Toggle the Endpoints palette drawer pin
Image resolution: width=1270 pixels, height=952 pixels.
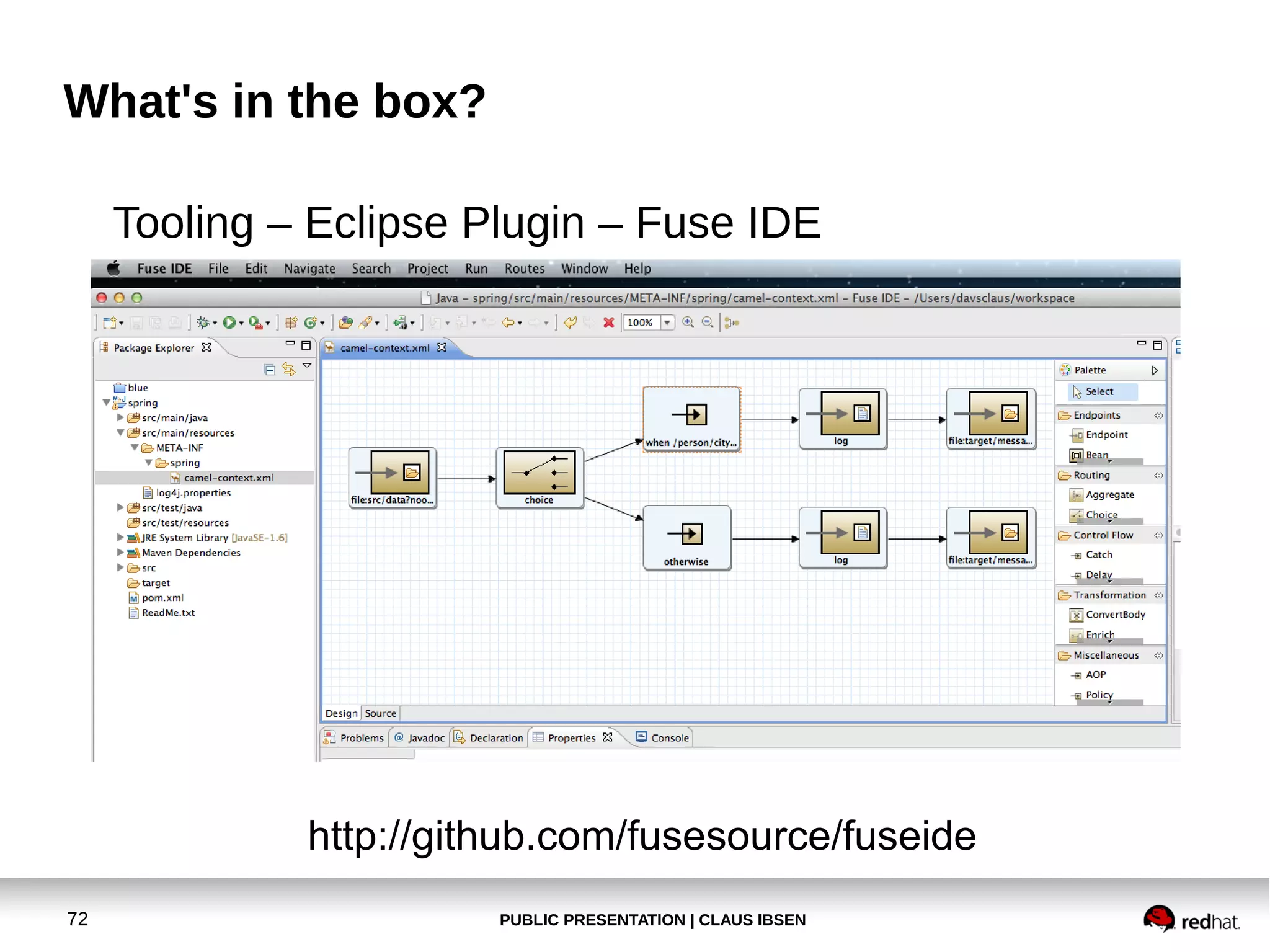[x=1158, y=416]
